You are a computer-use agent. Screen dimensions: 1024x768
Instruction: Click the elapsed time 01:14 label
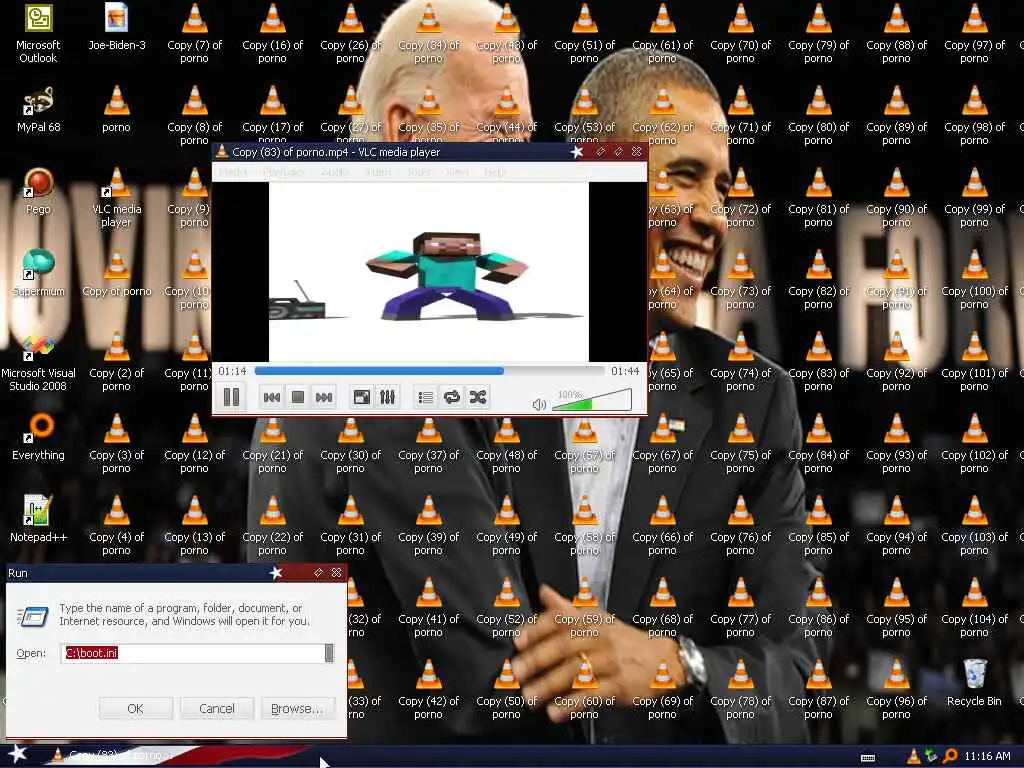232,371
